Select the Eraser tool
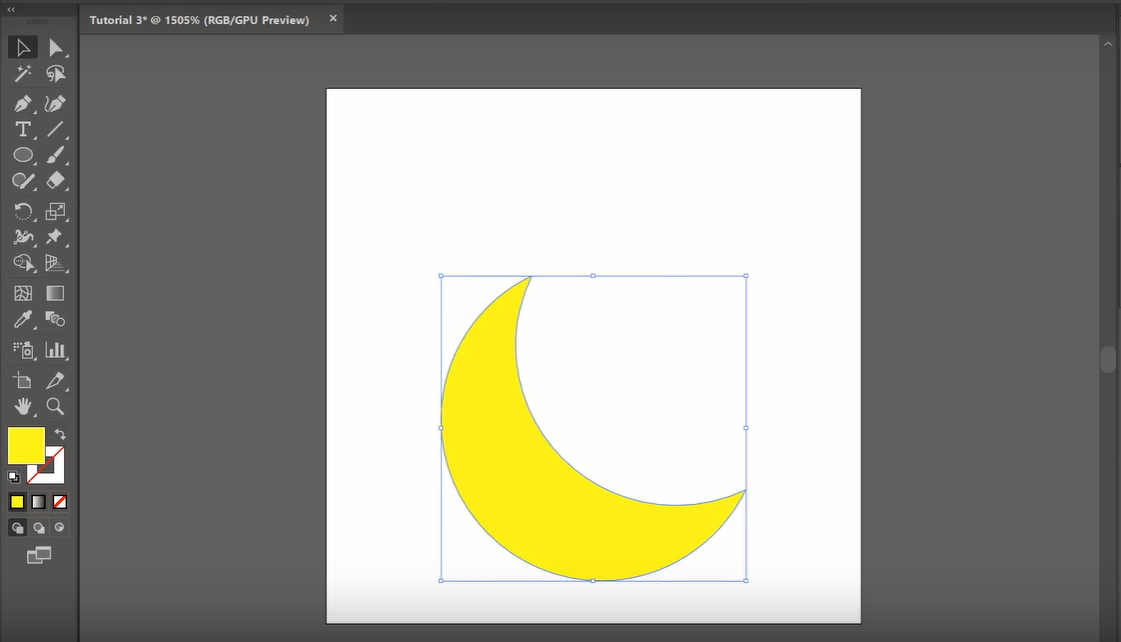 56,181
